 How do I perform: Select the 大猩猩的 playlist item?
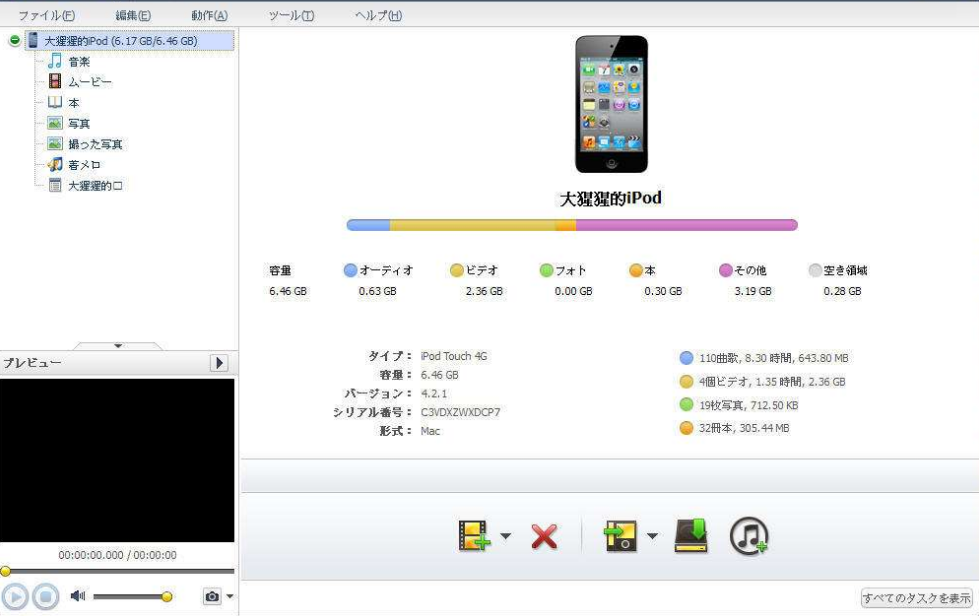pos(95,185)
